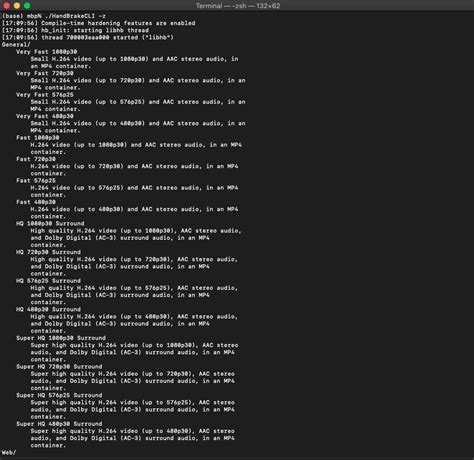Click the 'Super HQ 1080p30 Surround' preset name

tap(61, 338)
